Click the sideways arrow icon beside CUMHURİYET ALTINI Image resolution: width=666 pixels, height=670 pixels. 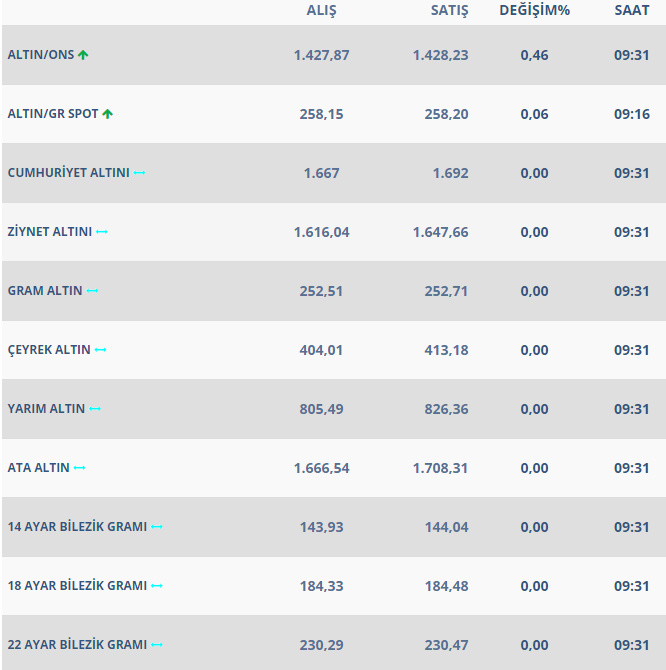click(139, 173)
